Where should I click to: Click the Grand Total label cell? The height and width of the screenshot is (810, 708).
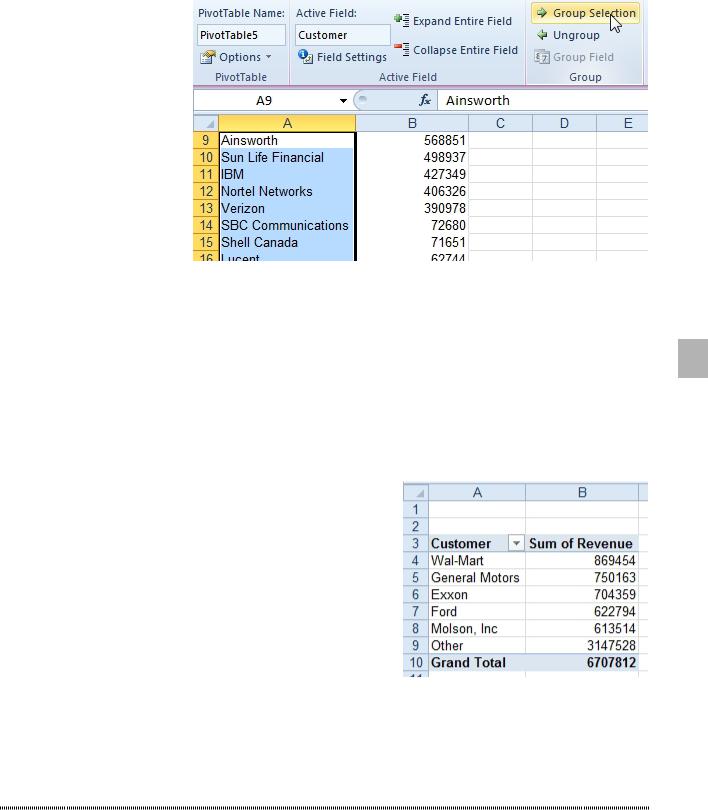point(477,663)
